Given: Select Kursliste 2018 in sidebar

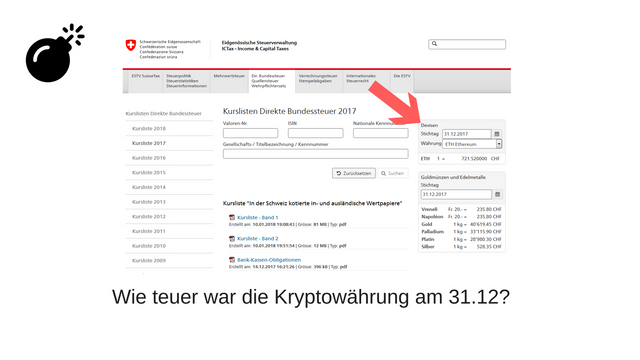Looking at the screenshot, I should pos(149,128).
